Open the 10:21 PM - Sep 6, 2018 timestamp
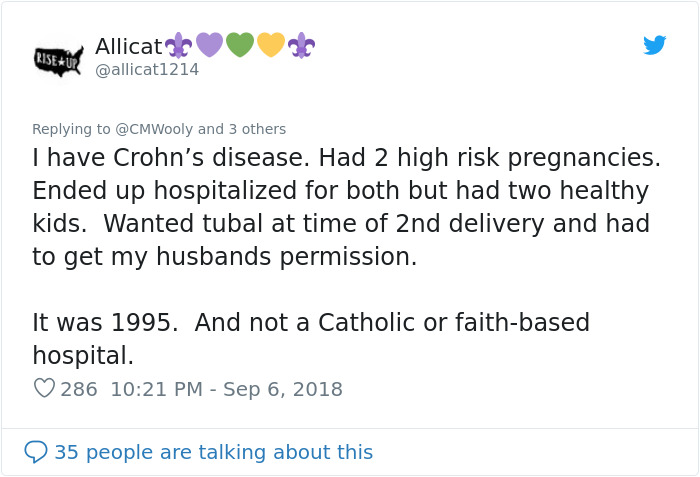Screen dimensions: 700x477 pos(226,389)
